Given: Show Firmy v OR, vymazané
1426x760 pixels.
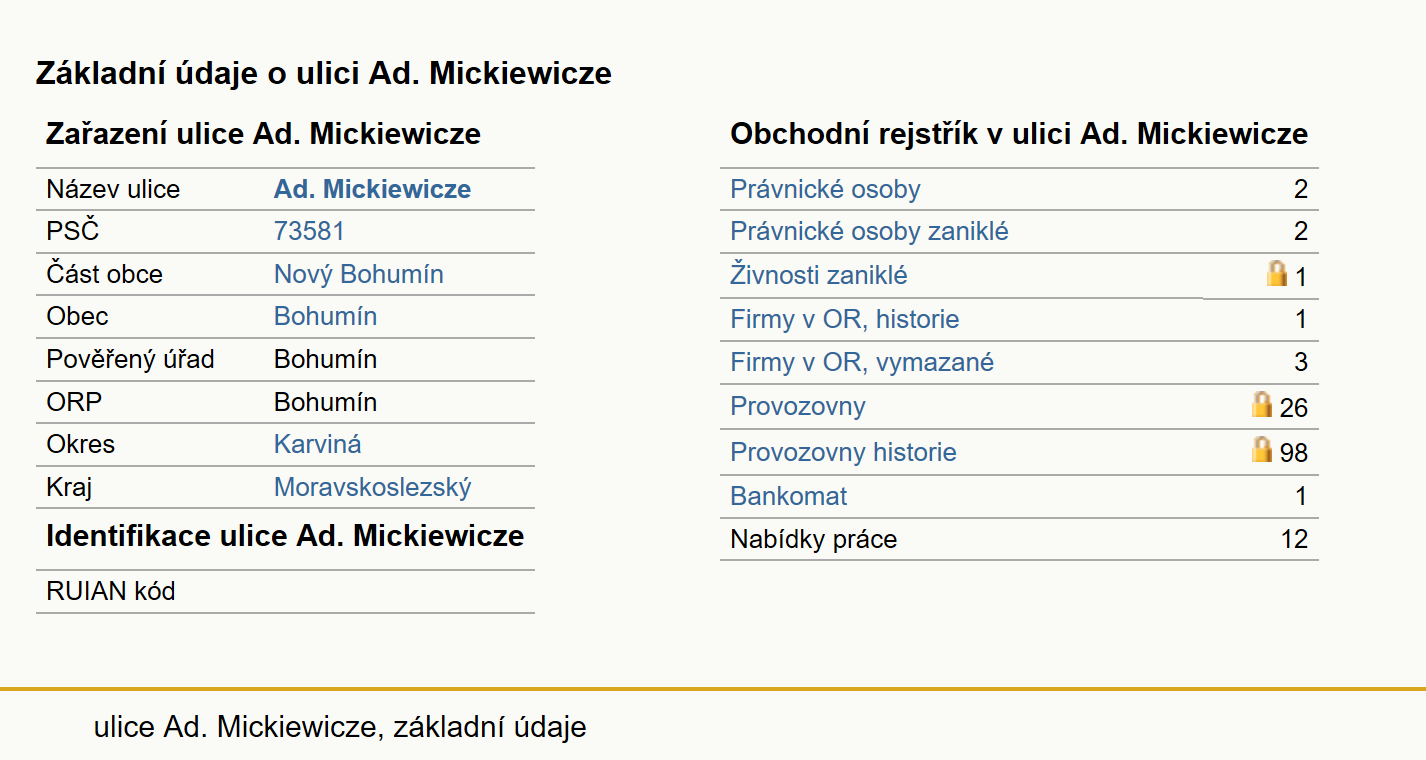Looking at the screenshot, I should click(862, 362).
